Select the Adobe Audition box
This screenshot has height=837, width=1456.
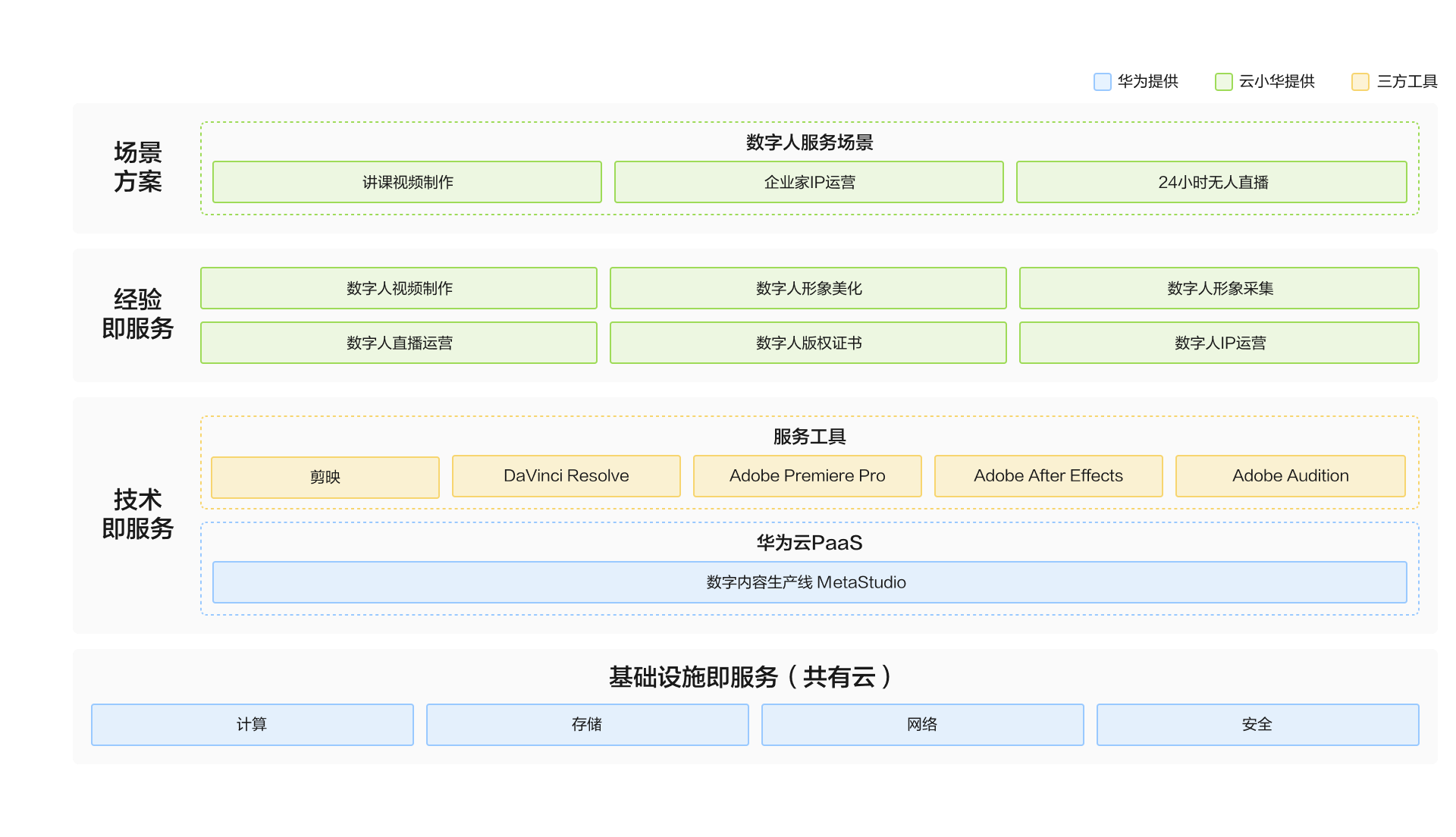coord(1290,476)
